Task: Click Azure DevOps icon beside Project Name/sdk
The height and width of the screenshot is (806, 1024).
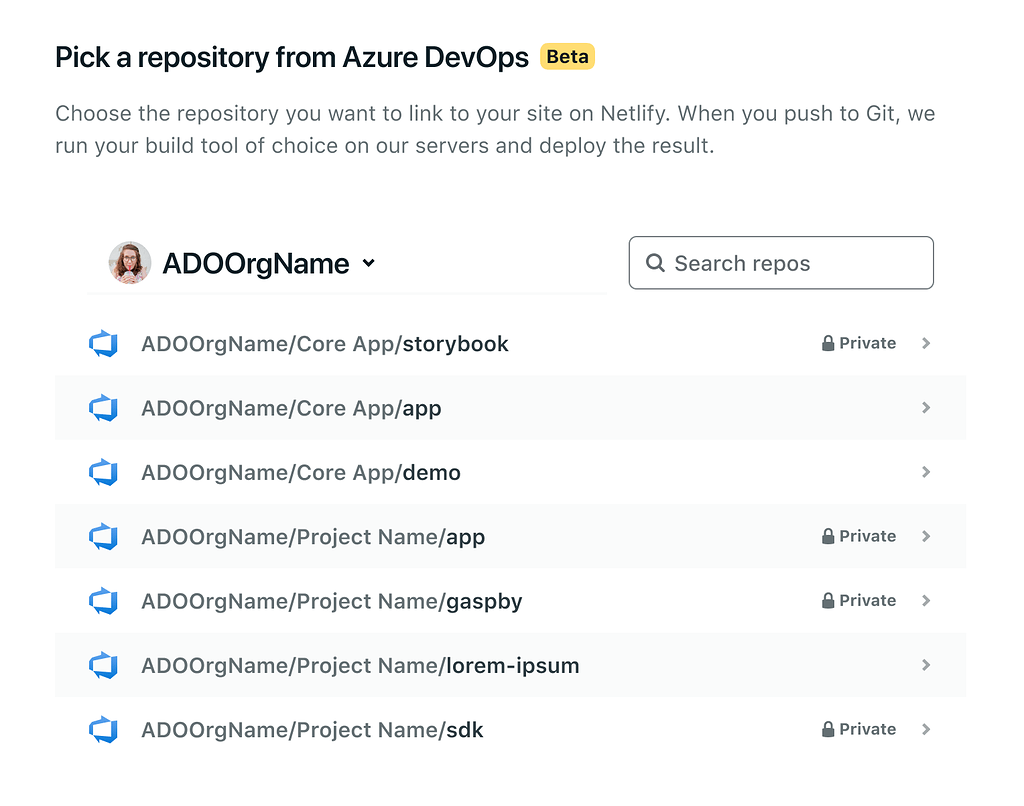Action: tap(103, 730)
